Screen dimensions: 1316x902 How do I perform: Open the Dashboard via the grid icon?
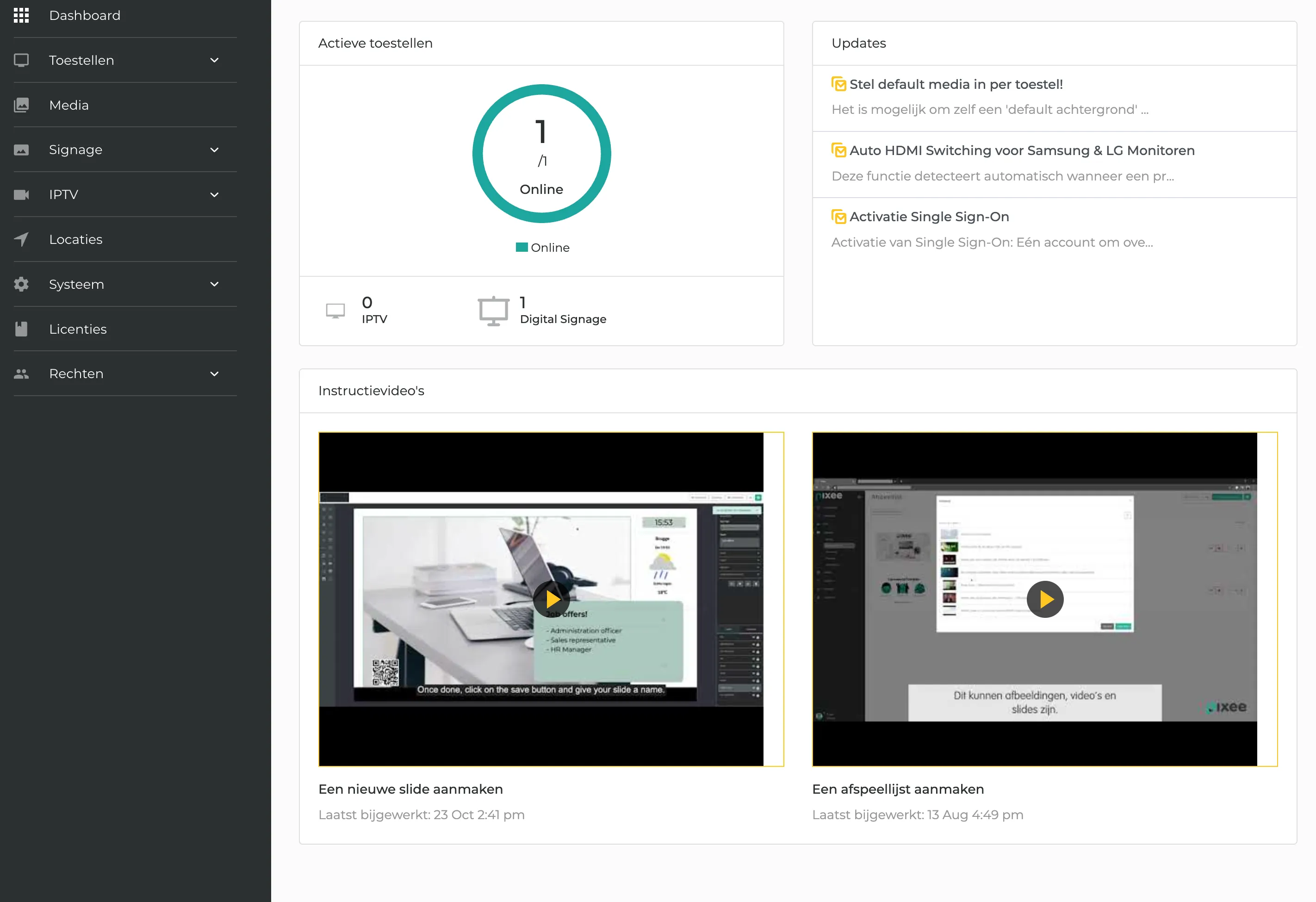pos(21,15)
